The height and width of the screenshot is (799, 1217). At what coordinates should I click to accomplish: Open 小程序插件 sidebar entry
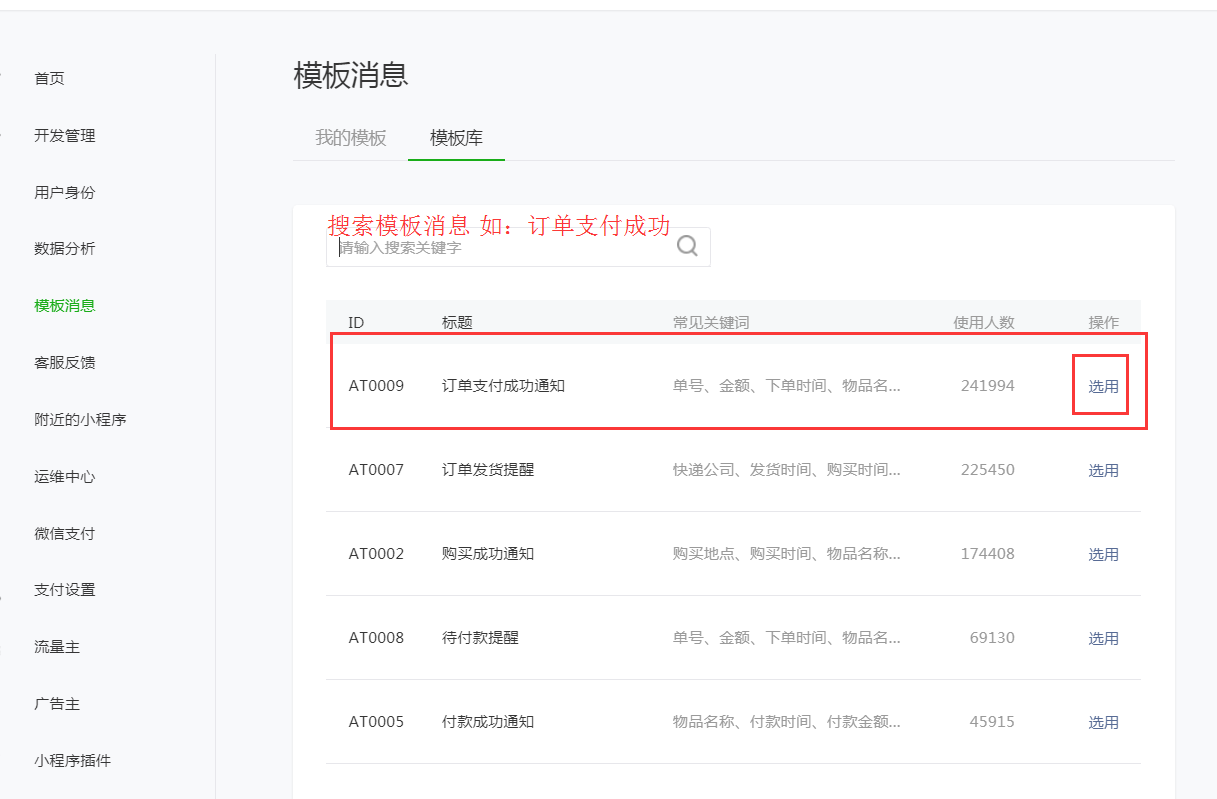72,760
